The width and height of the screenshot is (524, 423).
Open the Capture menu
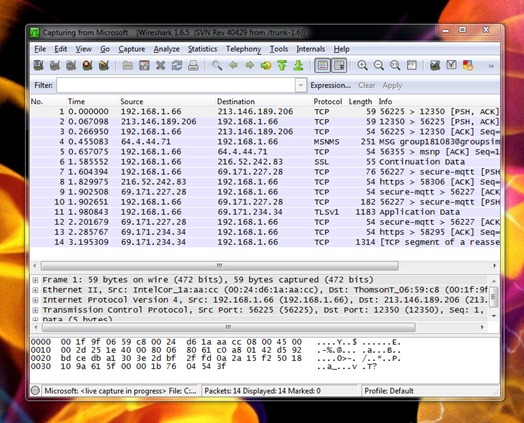tap(132, 49)
